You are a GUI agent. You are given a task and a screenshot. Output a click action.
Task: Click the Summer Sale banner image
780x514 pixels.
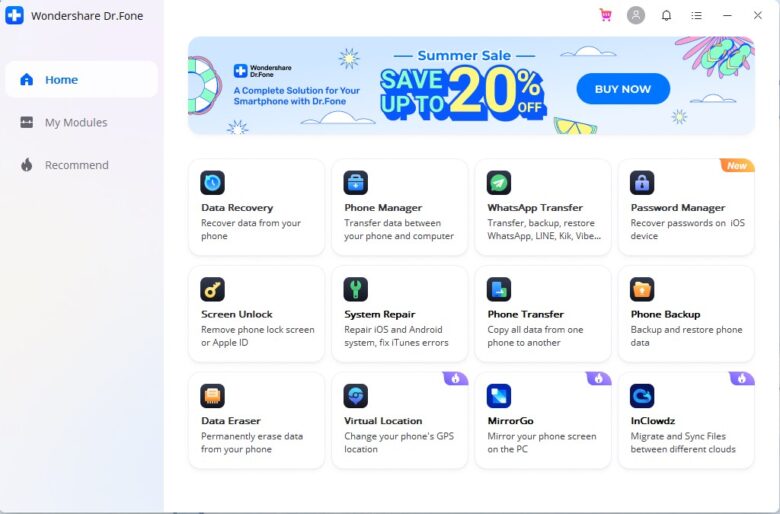pyautogui.click(x=470, y=86)
